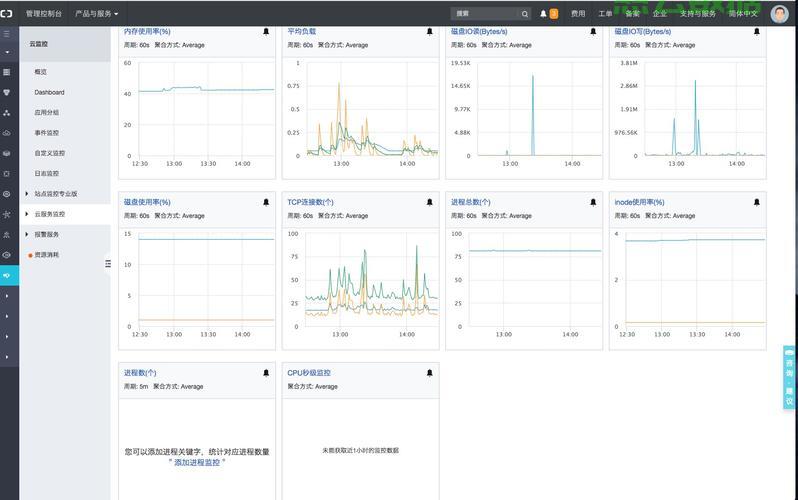Click the 云监控 header in the sidebar

click(x=39, y=44)
